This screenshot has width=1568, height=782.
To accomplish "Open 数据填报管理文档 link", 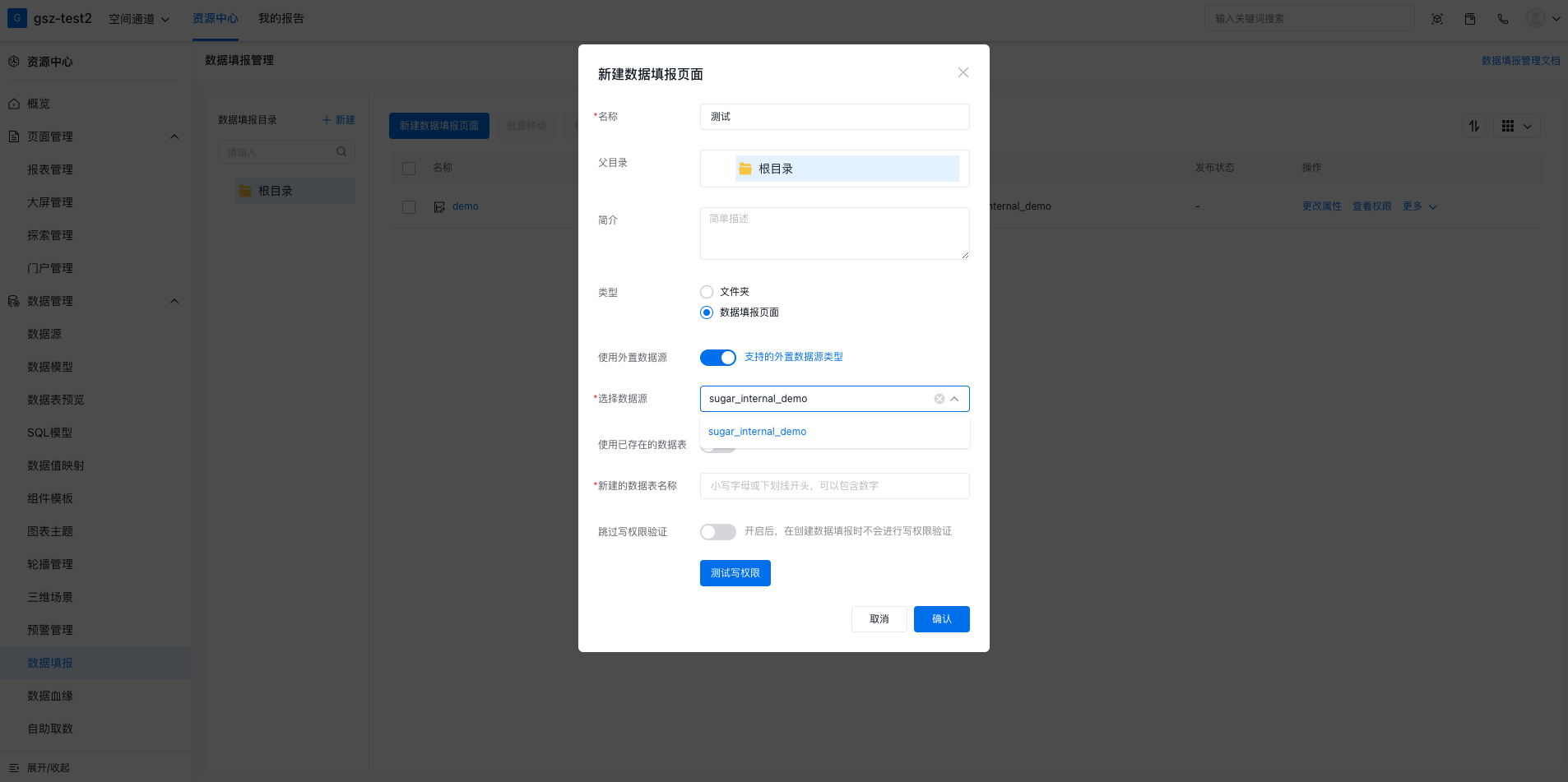I will click(1520, 61).
